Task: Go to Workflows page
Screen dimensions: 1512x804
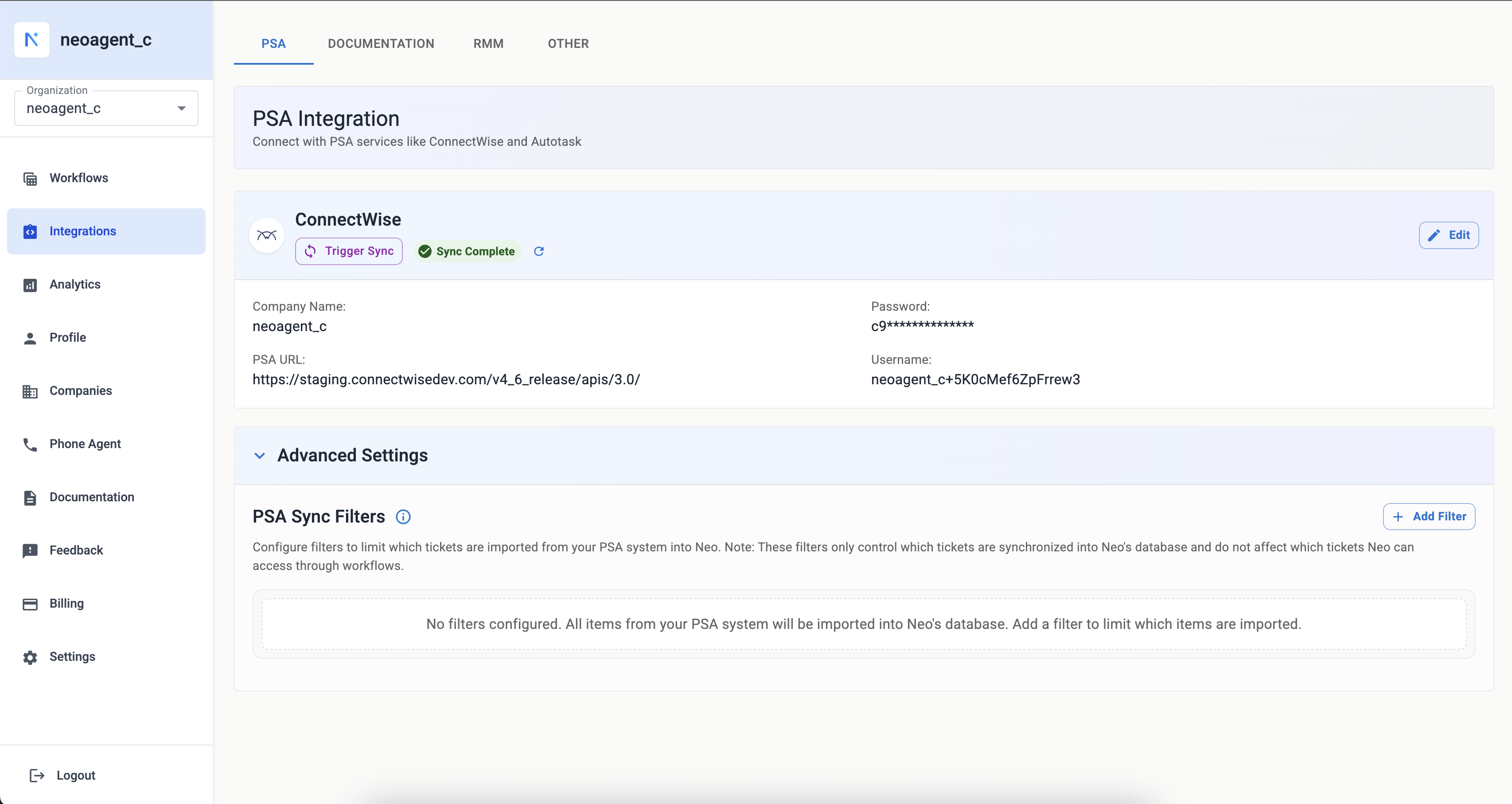Action: click(x=106, y=178)
